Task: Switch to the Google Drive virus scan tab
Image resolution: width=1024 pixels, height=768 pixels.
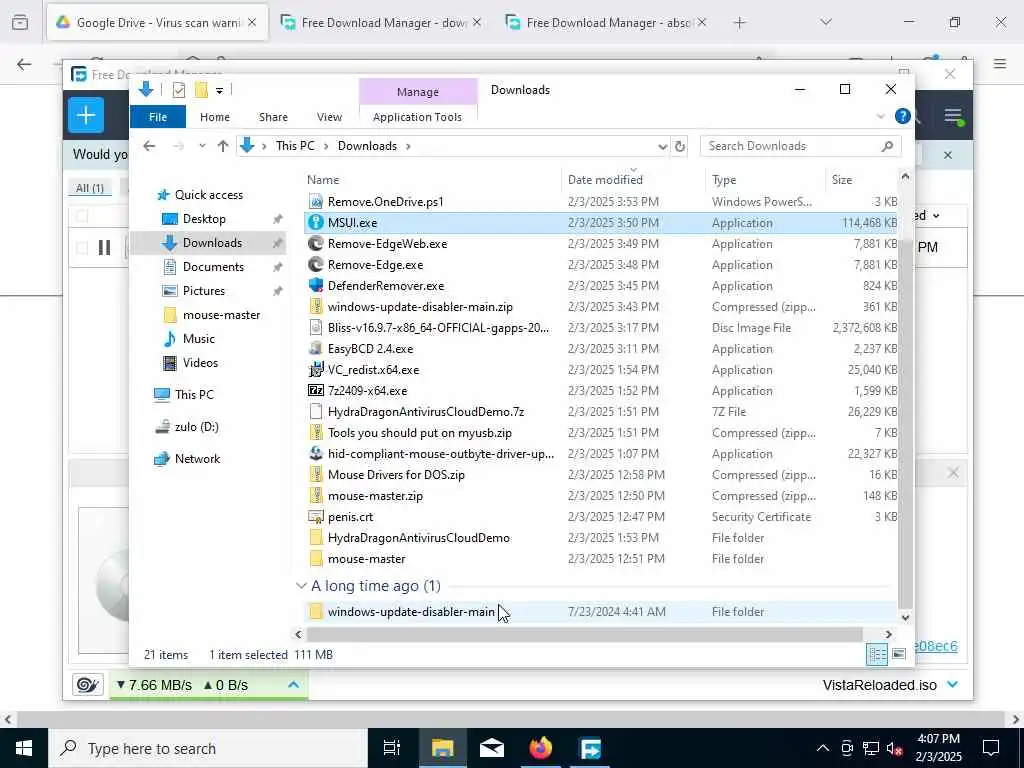Action: [157, 22]
